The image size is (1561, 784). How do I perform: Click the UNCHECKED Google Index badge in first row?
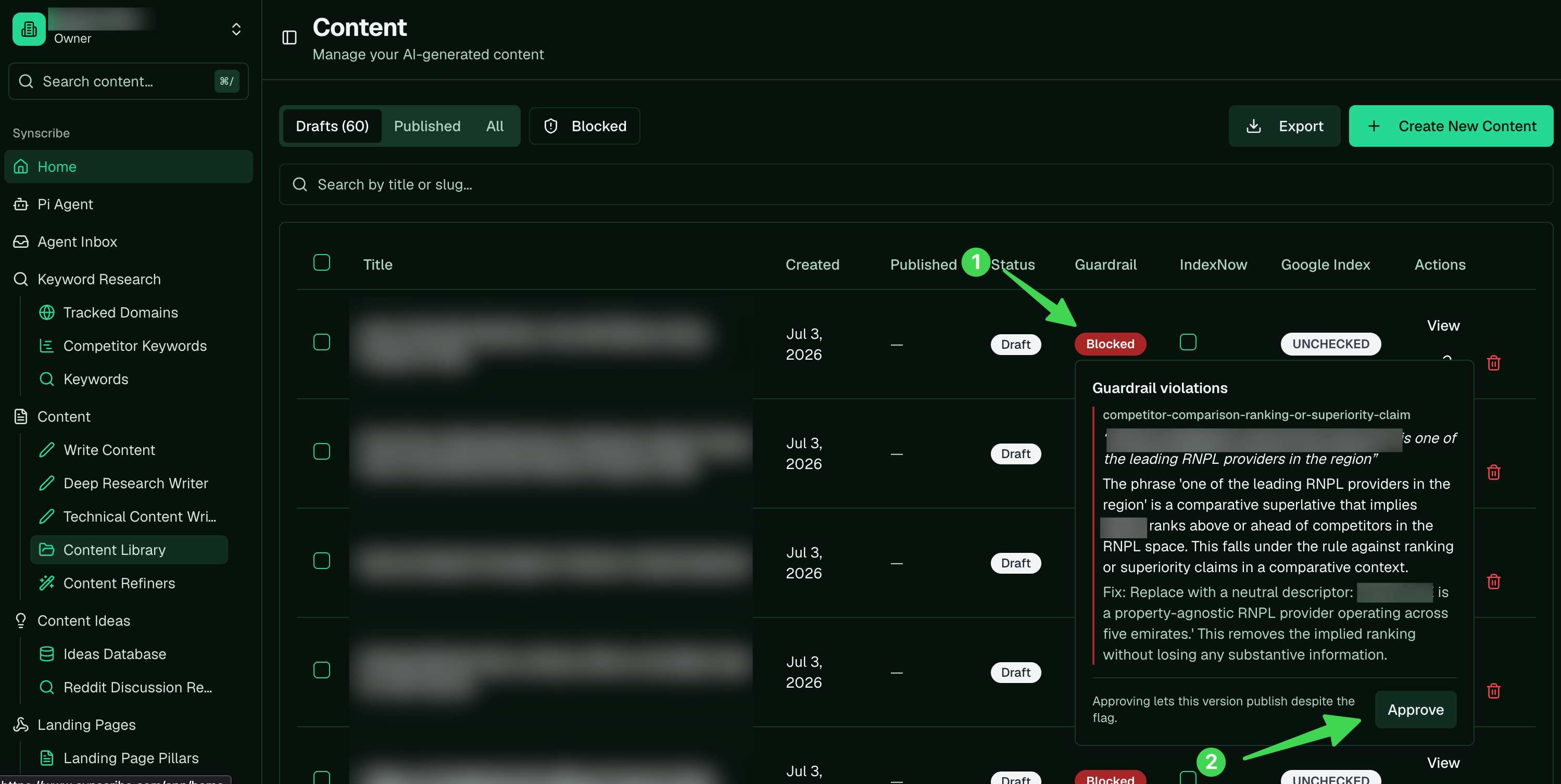[x=1331, y=344]
